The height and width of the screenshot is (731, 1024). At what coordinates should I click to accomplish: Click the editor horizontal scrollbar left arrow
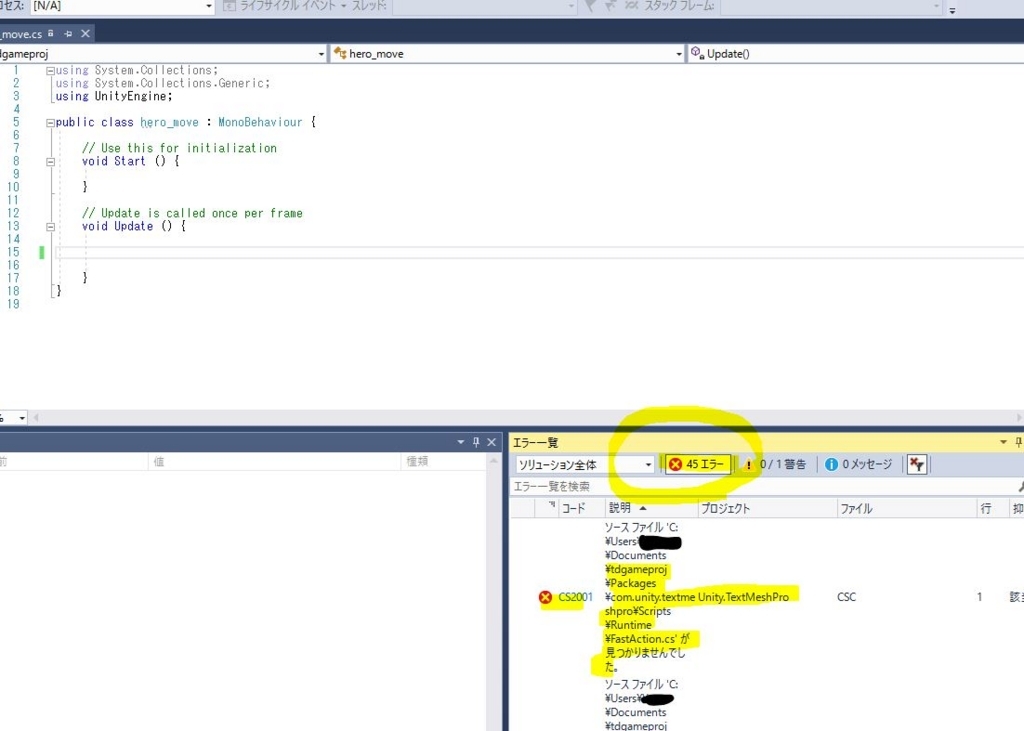pyautogui.click(x=35, y=417)
